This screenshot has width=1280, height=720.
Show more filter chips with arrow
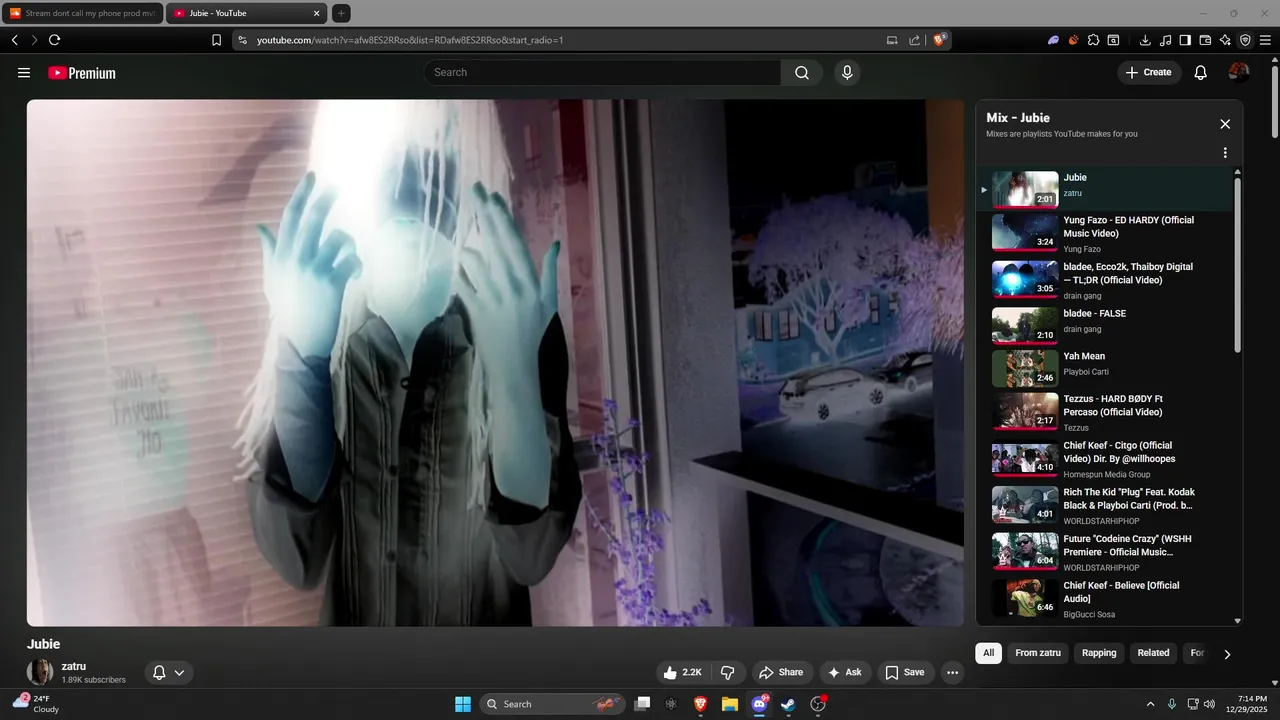[x=1227, y=654]
